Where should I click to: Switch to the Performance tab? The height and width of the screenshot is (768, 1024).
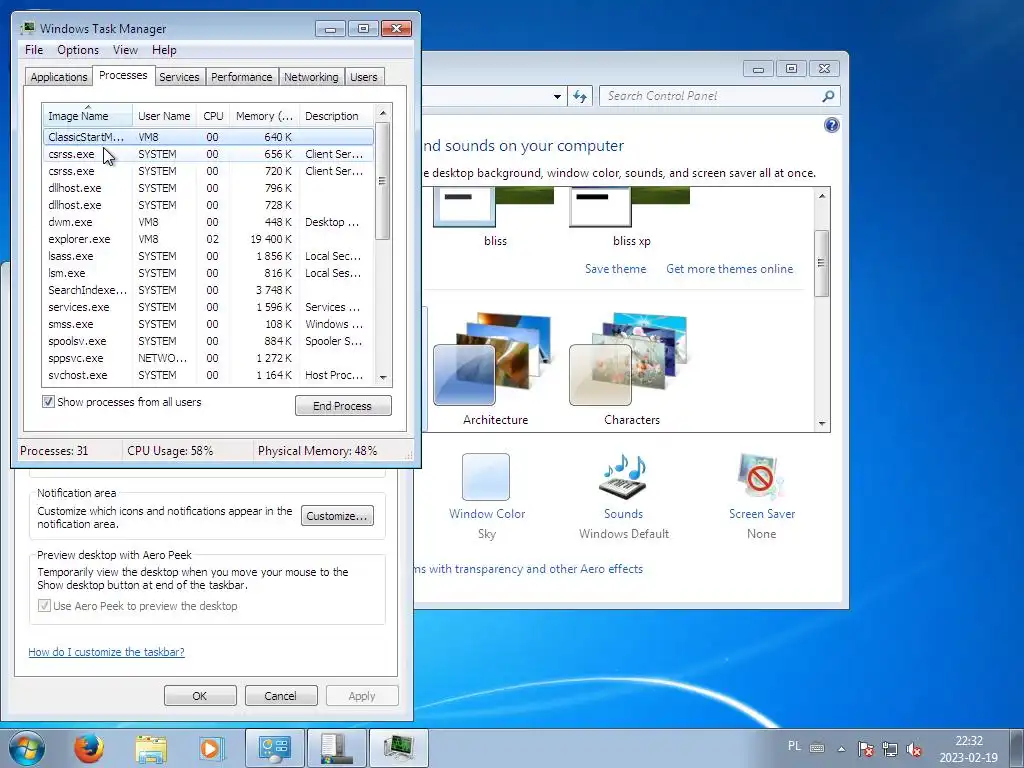point(242,77)
